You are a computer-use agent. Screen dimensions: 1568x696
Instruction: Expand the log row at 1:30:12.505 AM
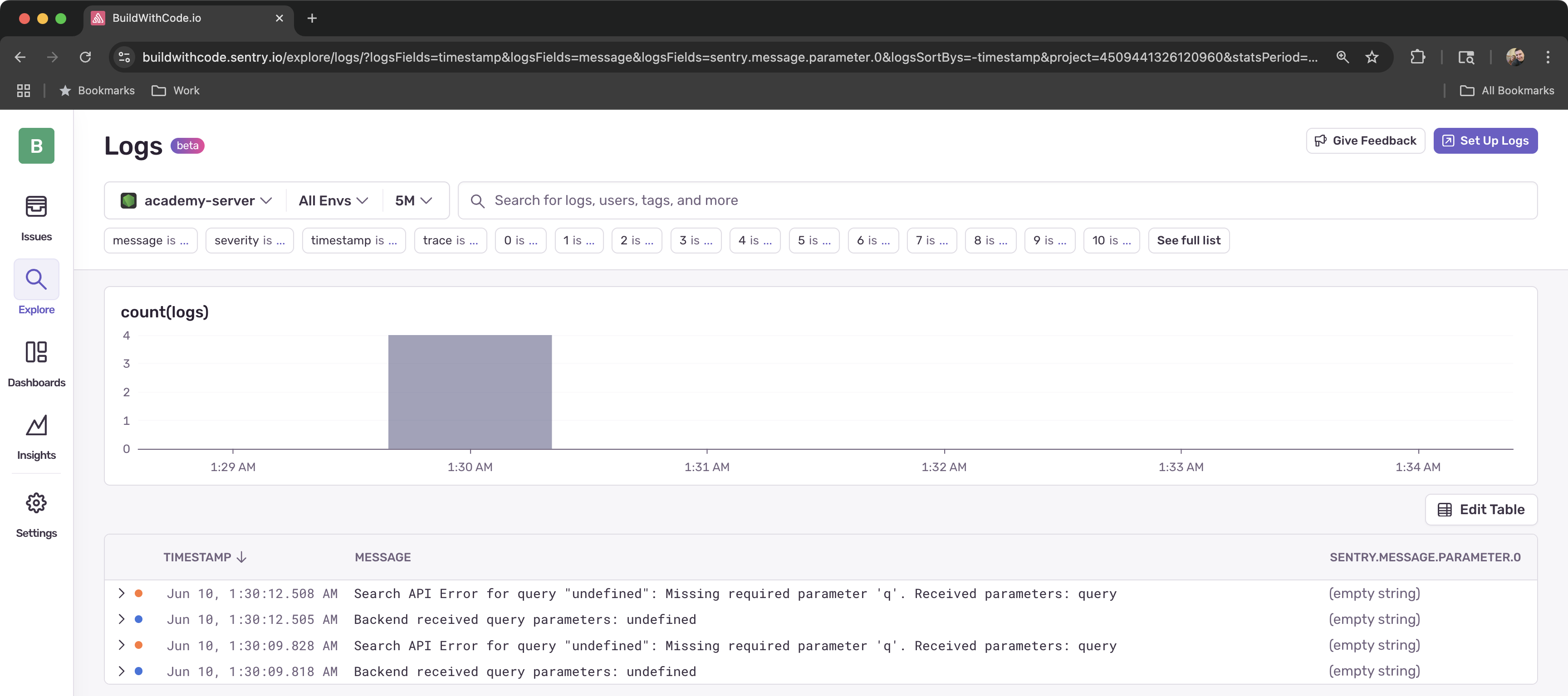click(121, 619)
